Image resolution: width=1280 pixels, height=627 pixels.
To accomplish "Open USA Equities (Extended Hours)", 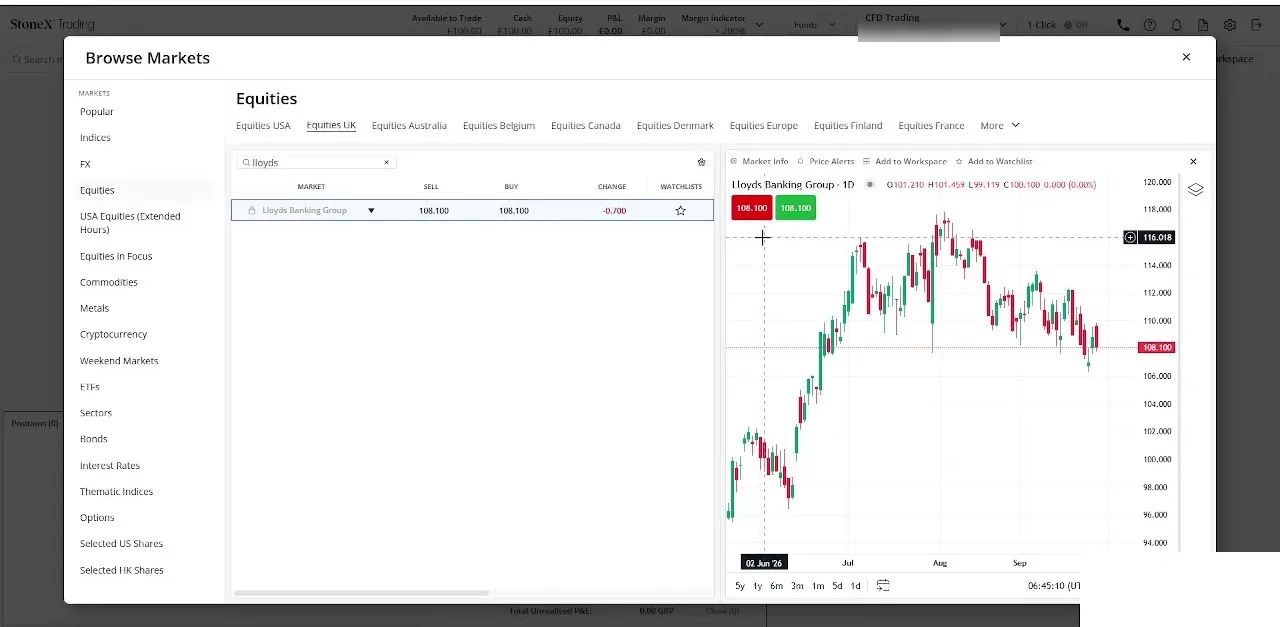I will pos(130,223).
